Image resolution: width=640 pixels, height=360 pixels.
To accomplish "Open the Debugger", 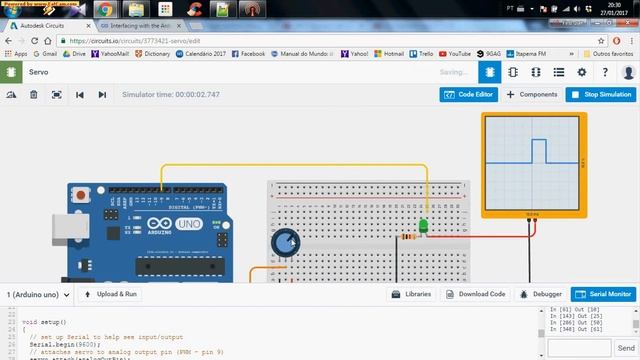I will pos(541,294).
